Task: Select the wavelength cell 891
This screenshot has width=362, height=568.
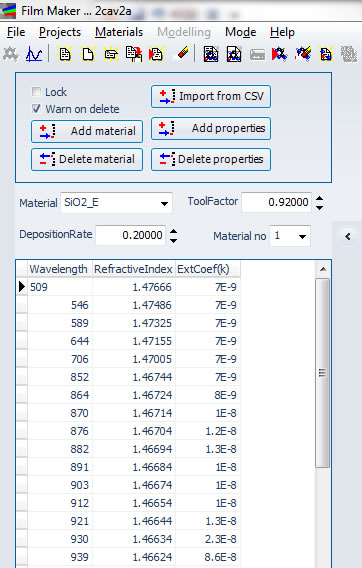Action: 60,467
